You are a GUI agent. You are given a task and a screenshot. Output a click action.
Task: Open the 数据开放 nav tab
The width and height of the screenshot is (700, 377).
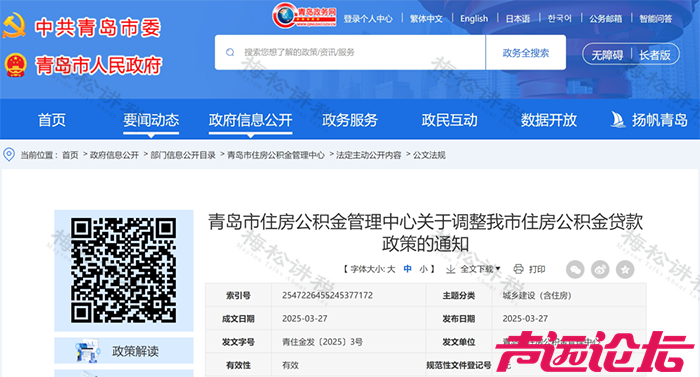tap(549, 120)
